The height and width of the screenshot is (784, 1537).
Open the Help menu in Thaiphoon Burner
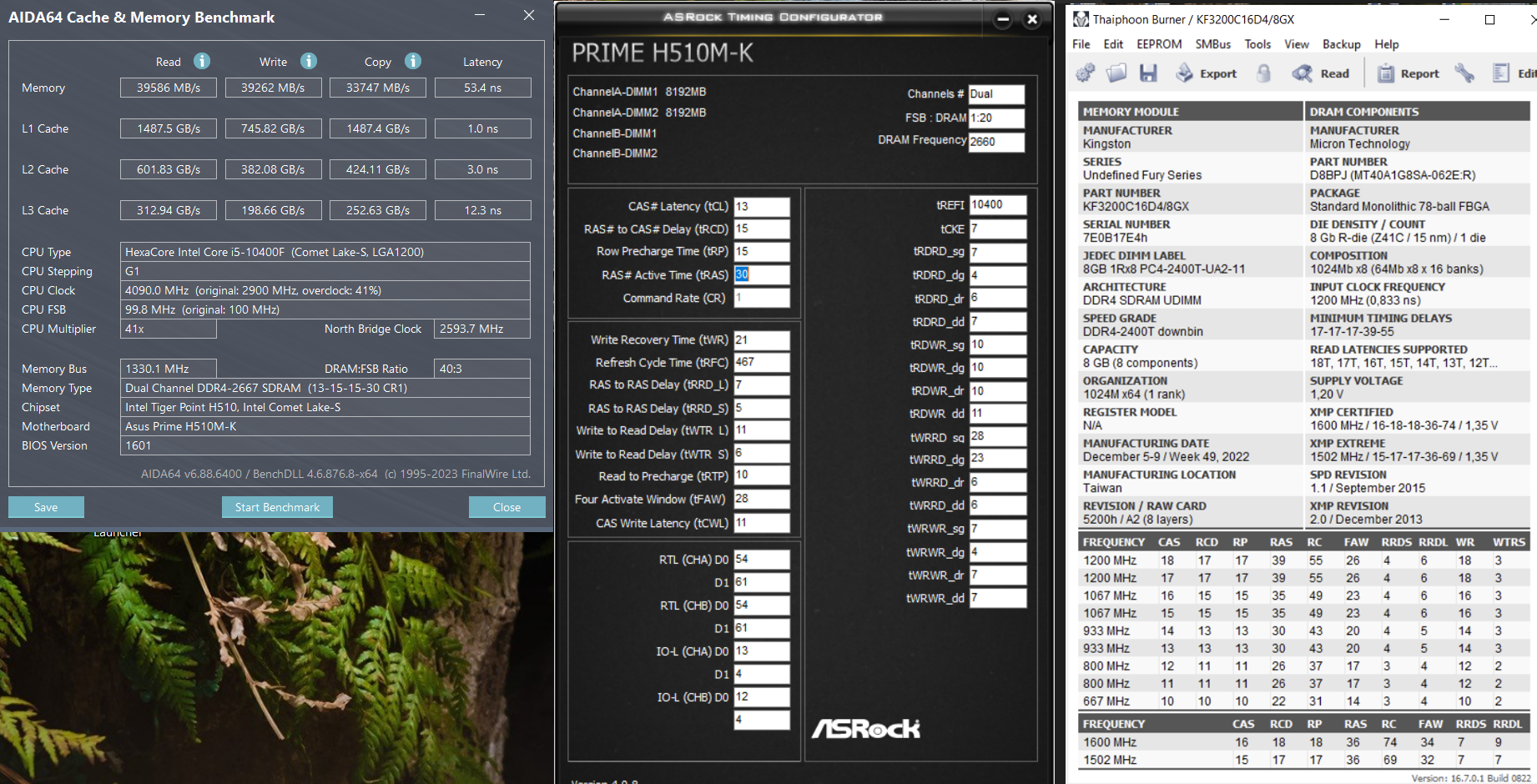point(1387,44)
